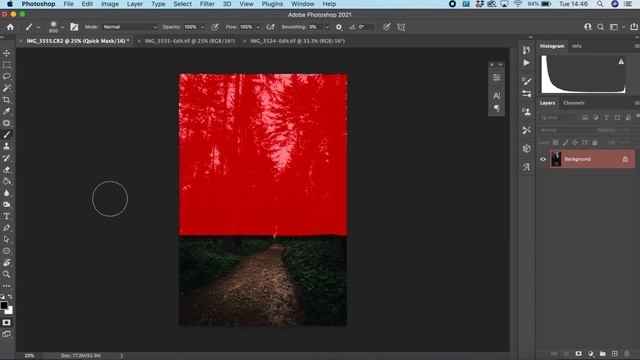Select the Dodge tool

point(7,204)
